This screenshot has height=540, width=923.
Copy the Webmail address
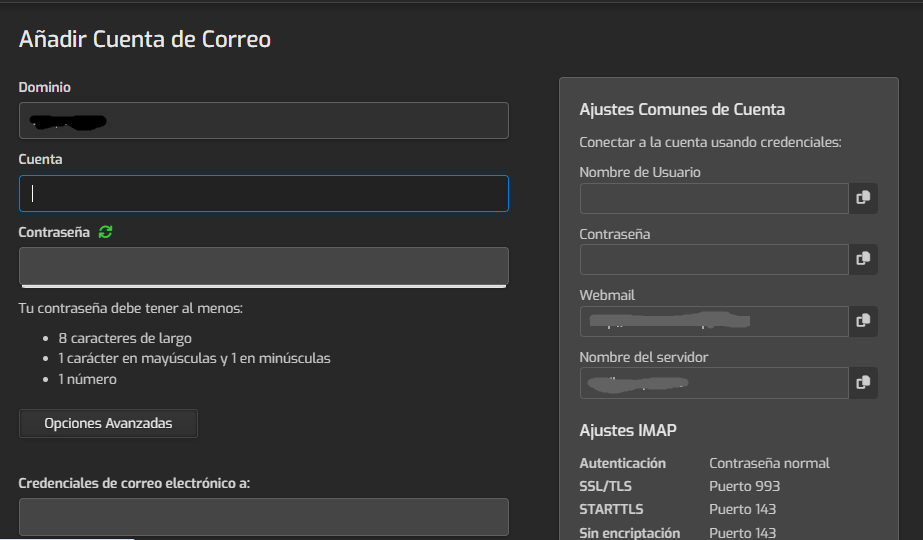pyautogui.click(x=863, y=321)
